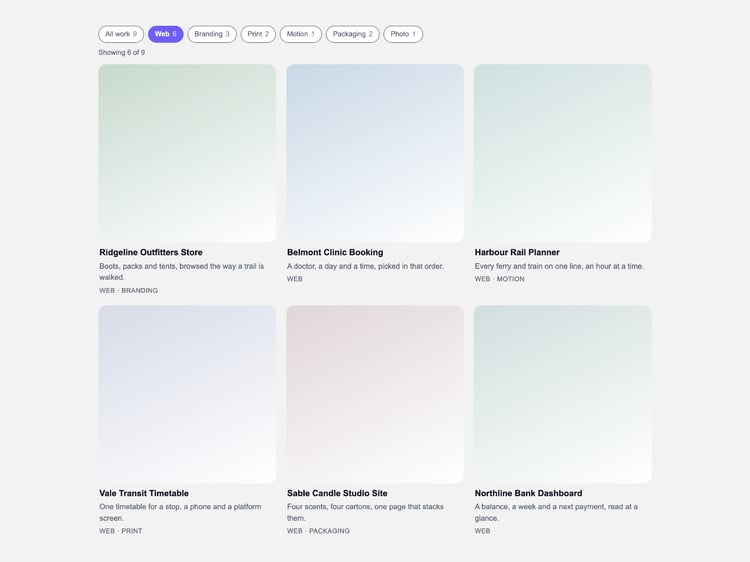This screenshot has height=562, width=750.
Task: Click the Ridgeline Outfitters Store title
Action: 151,252
